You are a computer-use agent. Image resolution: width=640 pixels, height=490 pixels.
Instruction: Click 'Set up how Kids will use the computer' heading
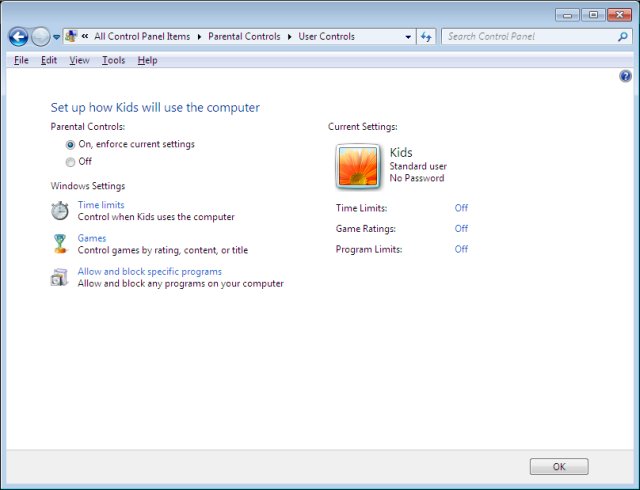(x=155, y=107)
